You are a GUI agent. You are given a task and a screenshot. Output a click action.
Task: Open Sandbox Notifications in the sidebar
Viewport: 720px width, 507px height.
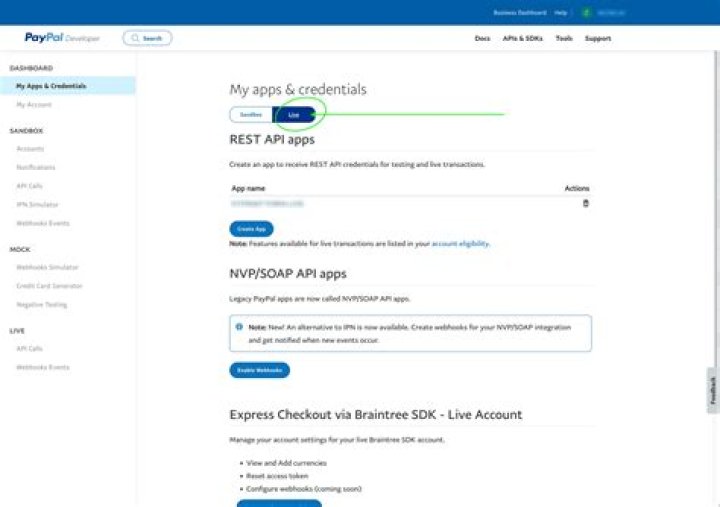tap(36, 167)
